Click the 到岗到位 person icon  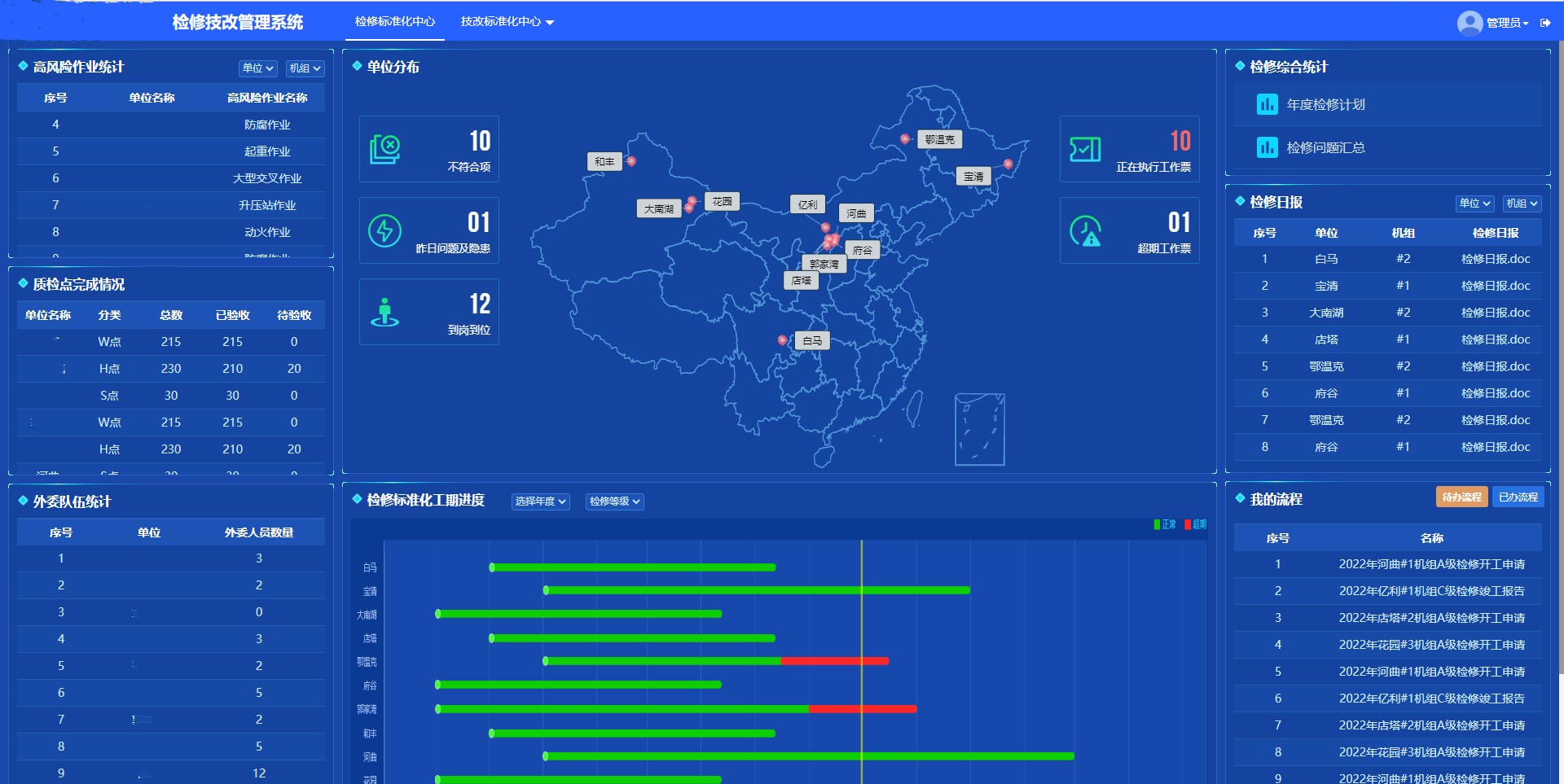tap(384, 312)
